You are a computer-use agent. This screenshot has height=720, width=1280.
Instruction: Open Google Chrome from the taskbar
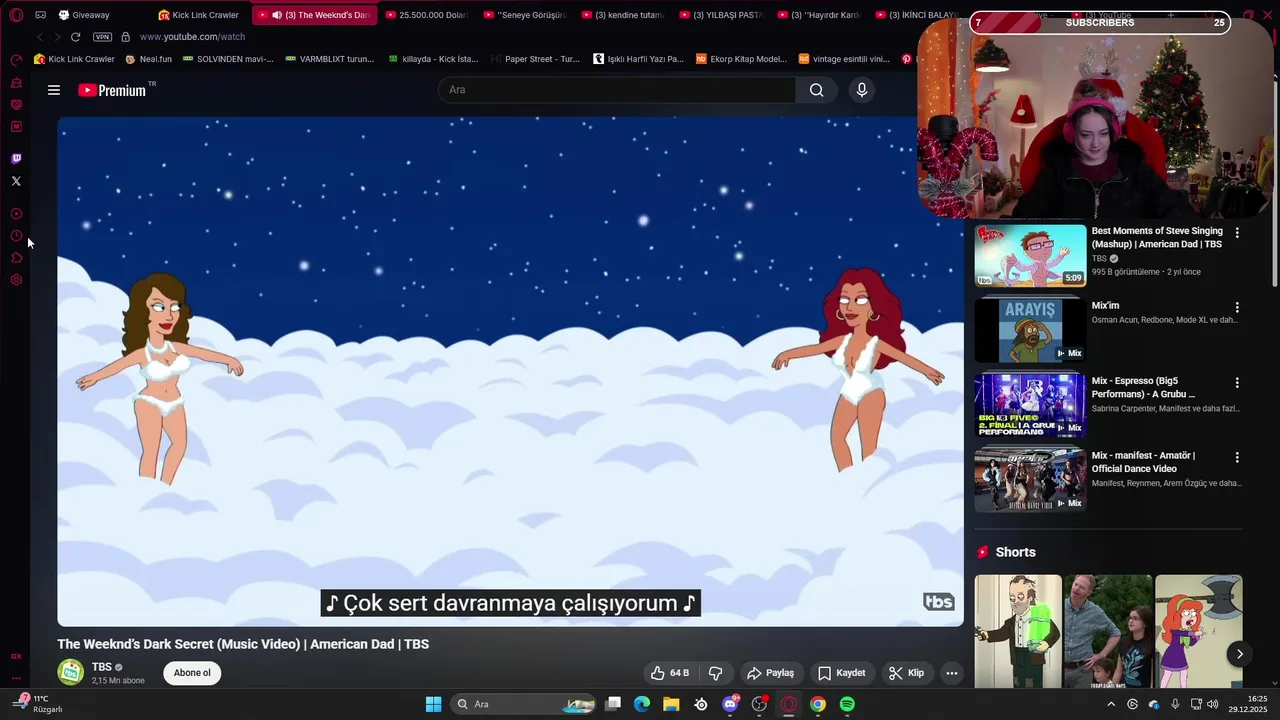pos(818,704)
